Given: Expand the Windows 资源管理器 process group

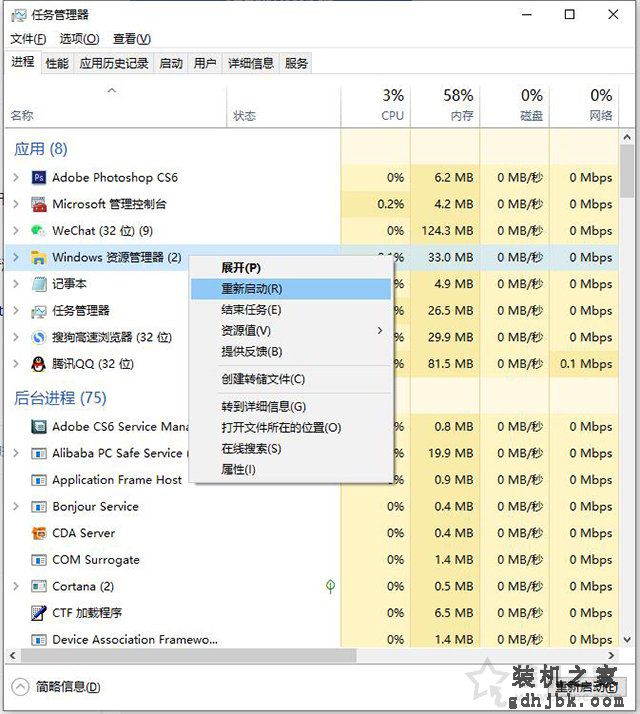Looking at the screenshot, I should [x=16, y=257].
